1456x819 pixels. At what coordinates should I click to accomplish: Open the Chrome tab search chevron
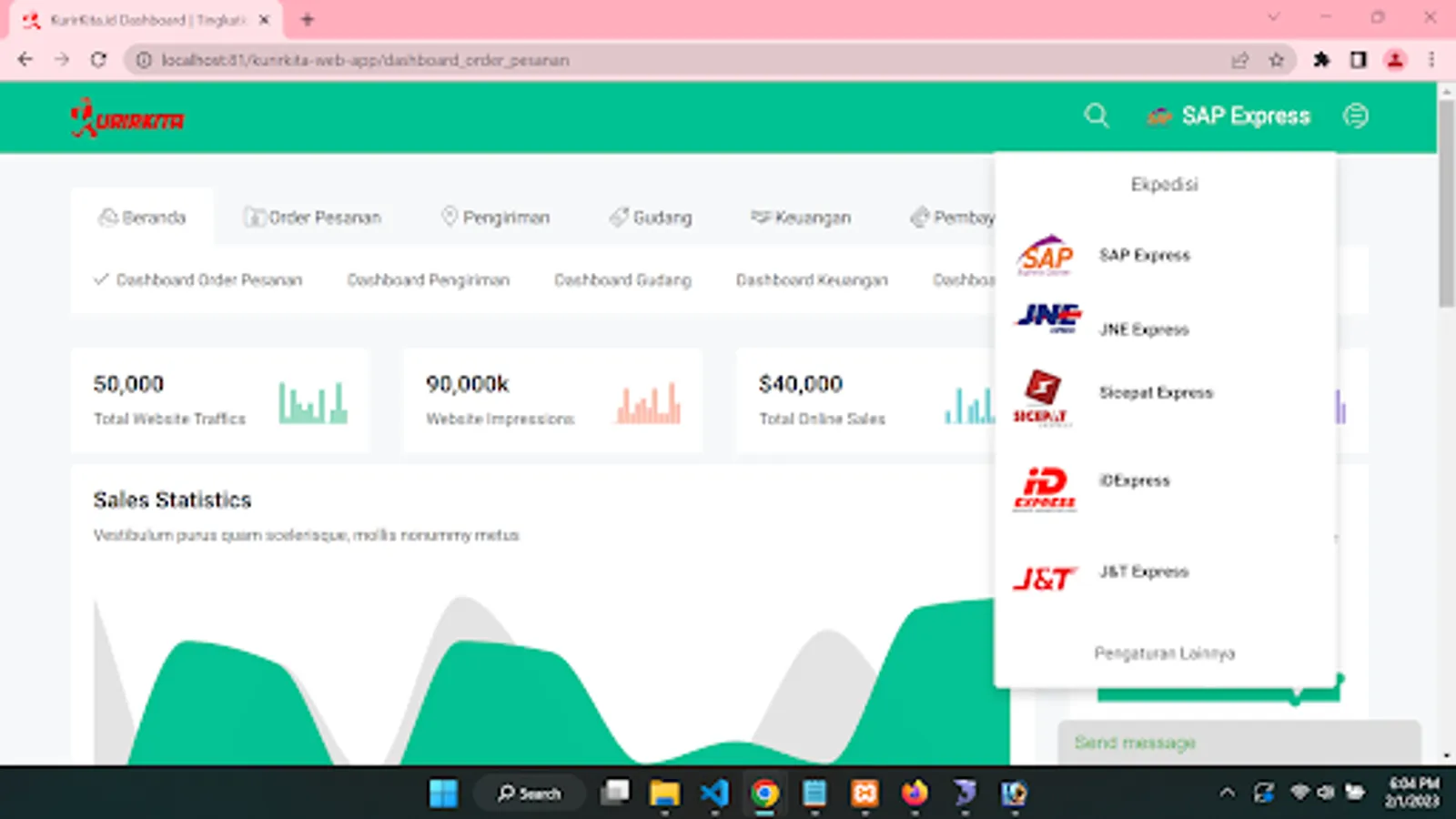(1274, 17)
